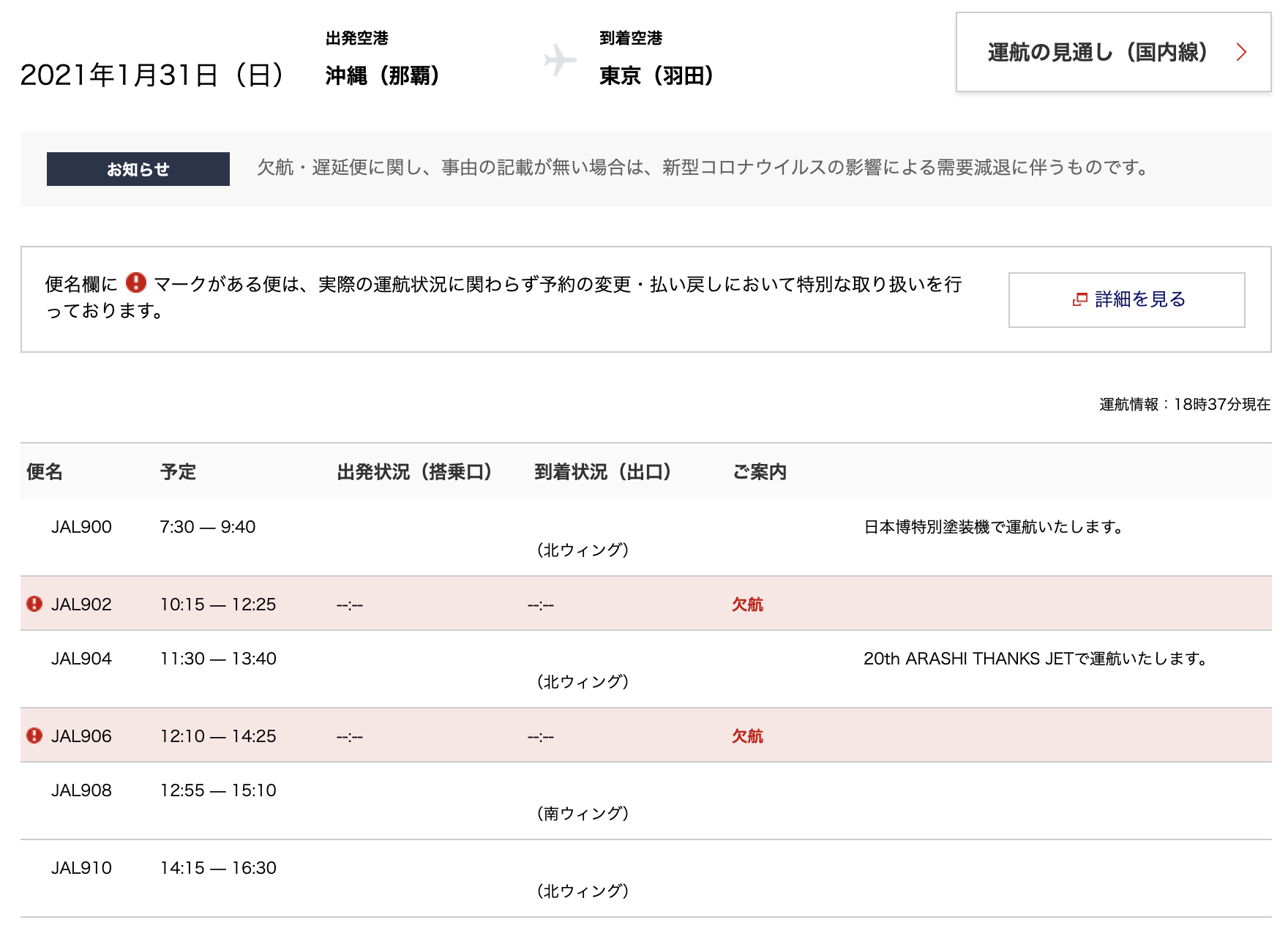Click schedule 12:10 — 14:25
The width and height of the screenshot is (1288, 928).
[x=218, y=736]
